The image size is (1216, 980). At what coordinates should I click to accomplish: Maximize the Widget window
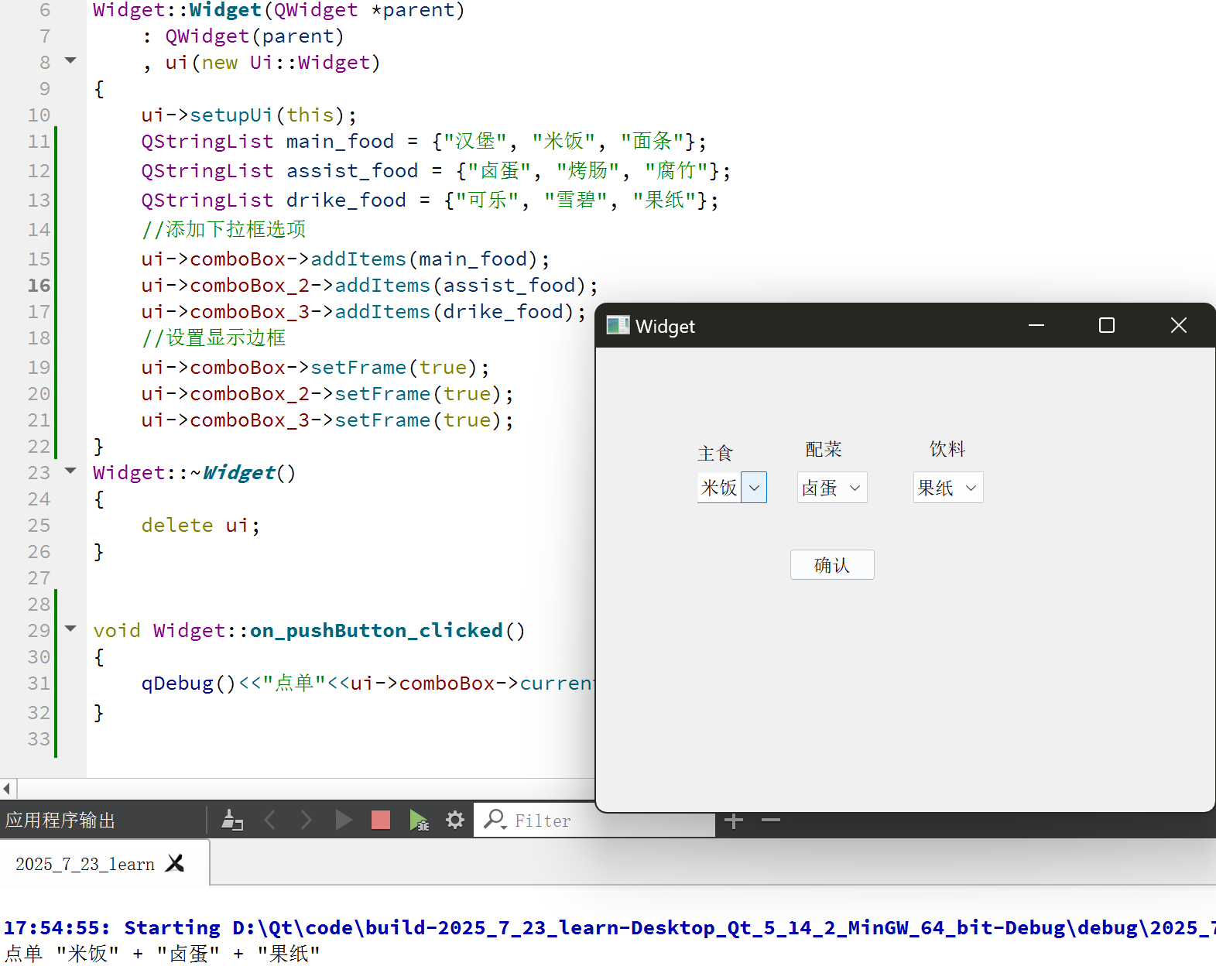1107,325
